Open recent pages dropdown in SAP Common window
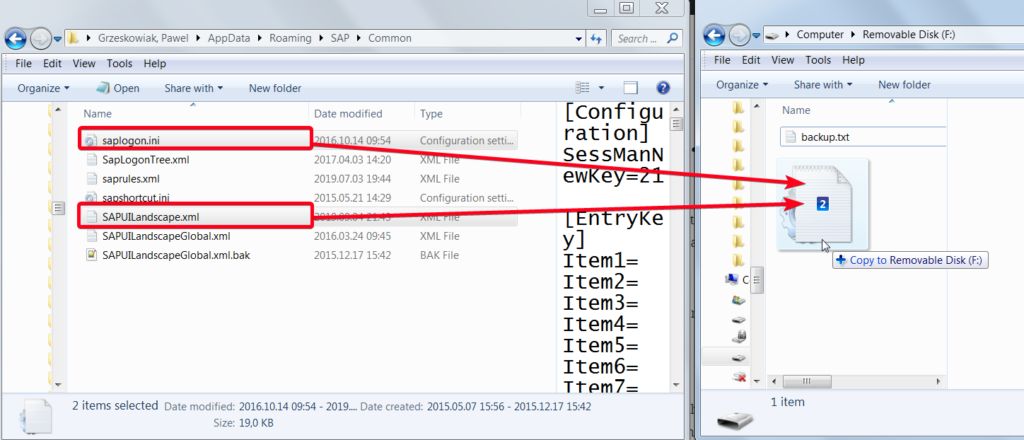This screenshot has height=440, width=1024. pos(57,39)
